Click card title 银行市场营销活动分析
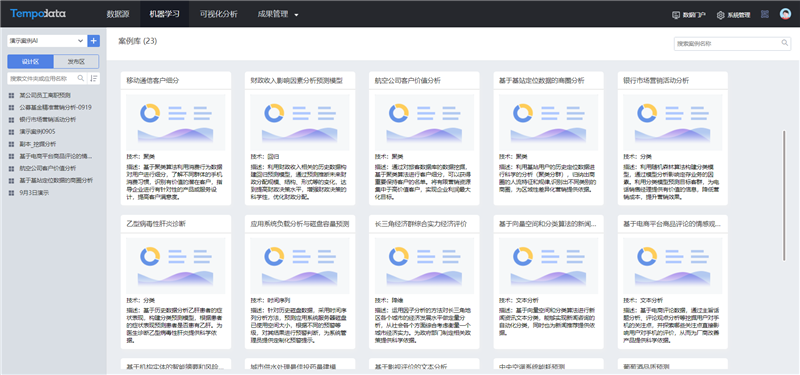 point(656,81)
